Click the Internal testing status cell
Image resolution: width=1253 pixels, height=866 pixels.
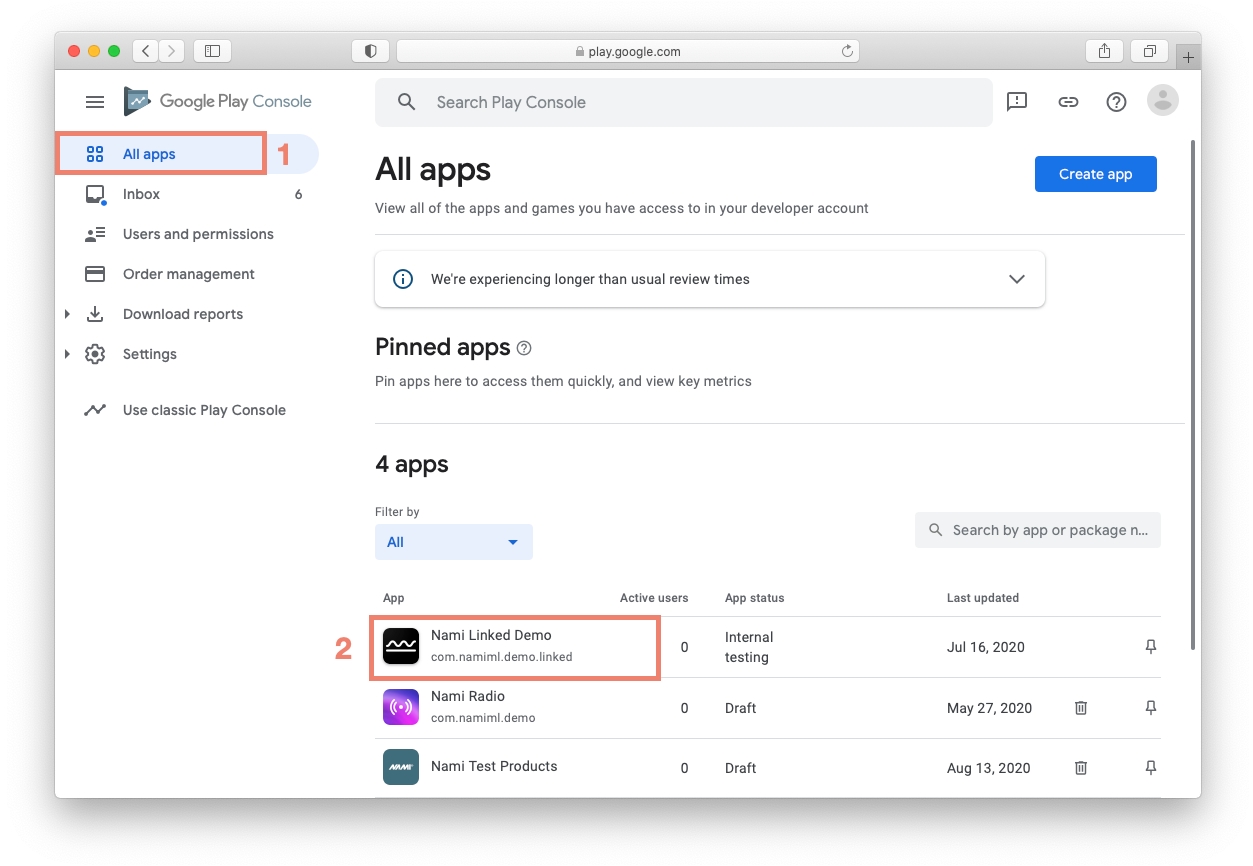click(x=749, y=647)
